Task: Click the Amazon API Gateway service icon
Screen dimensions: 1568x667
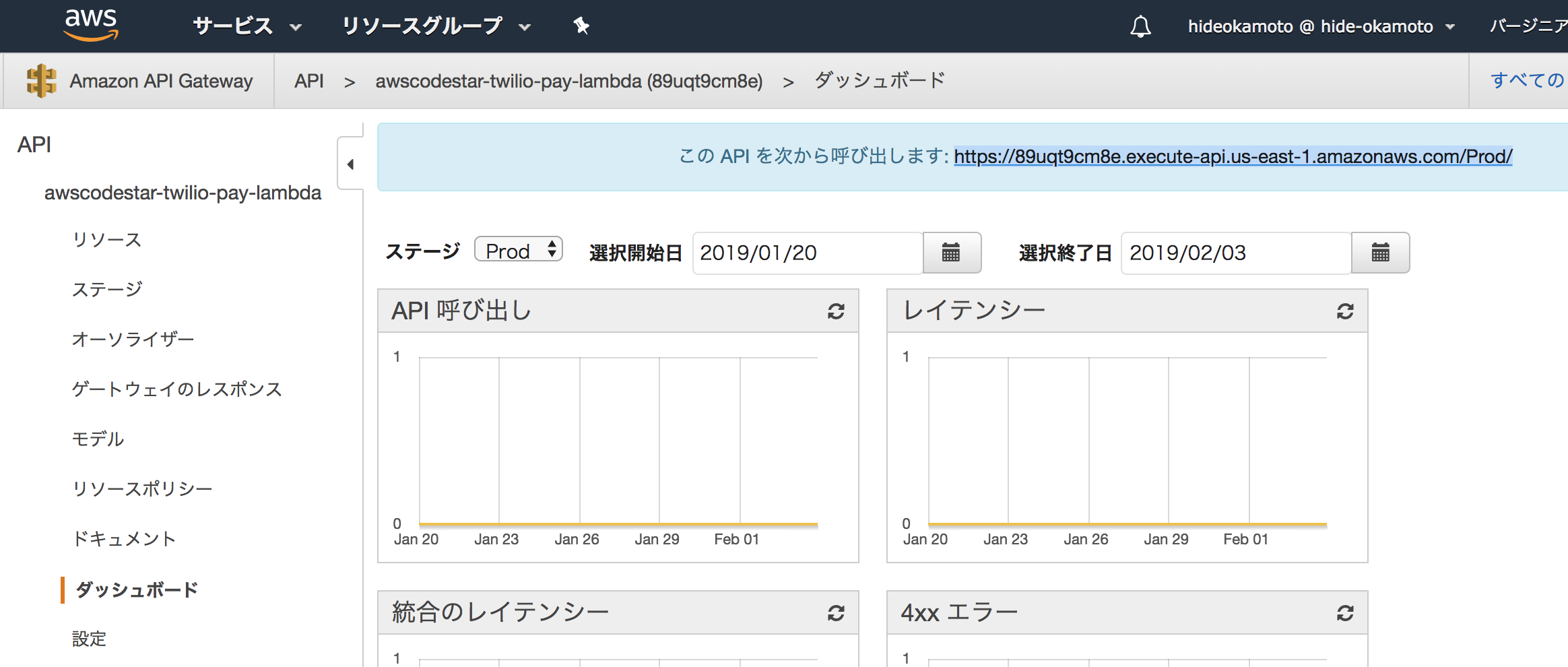Action: (41, 81)
